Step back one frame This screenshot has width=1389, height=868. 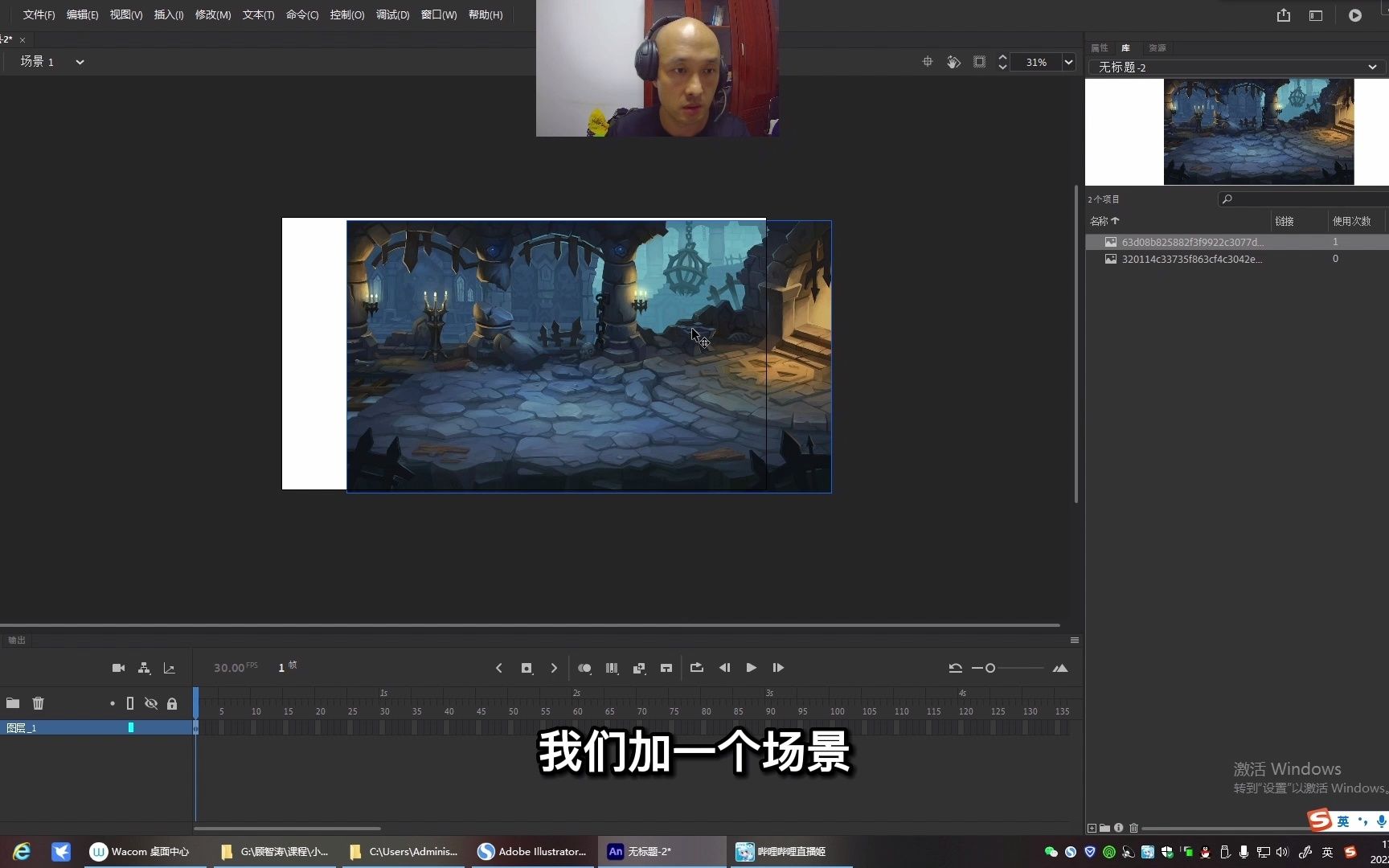click(724, 668)
